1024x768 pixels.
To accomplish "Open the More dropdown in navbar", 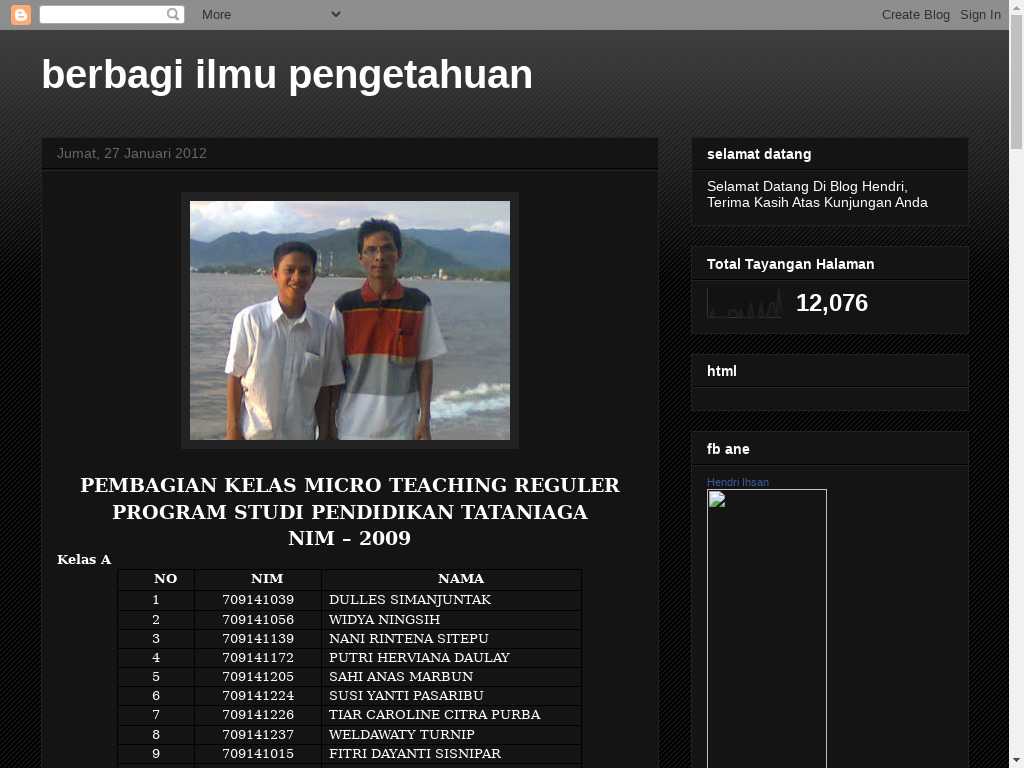I will [271, 14].
